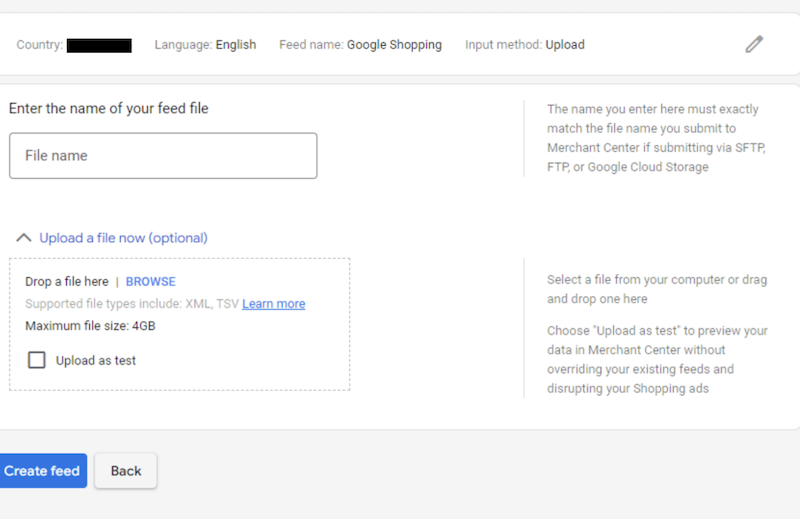The image size is (800, 519).
Task: Collapse the Upload a file now chevron
Action: tap(23, 238)
